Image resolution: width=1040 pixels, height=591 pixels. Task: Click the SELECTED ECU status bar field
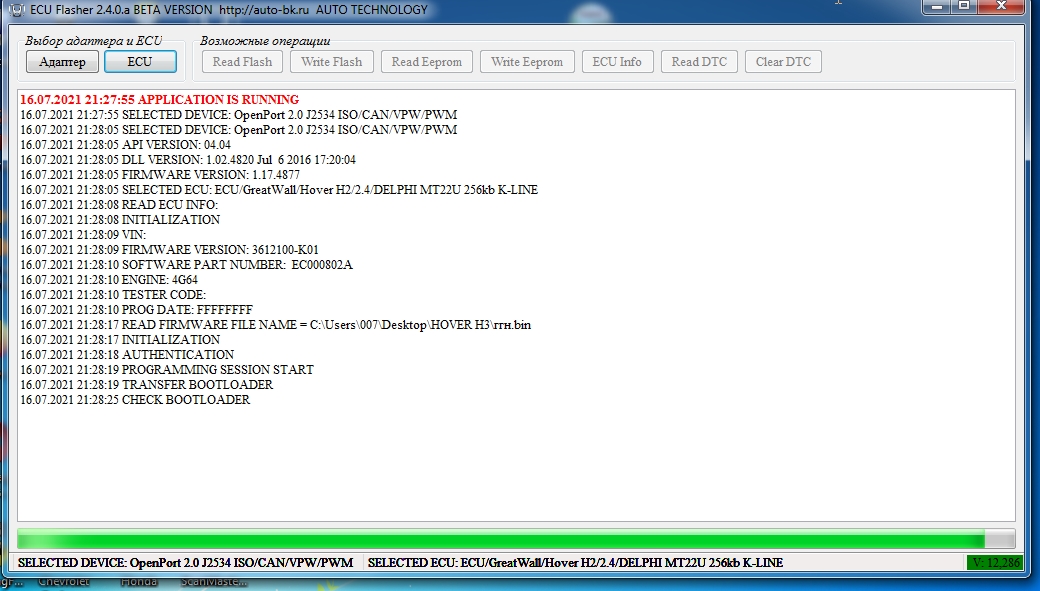(575, 563)
